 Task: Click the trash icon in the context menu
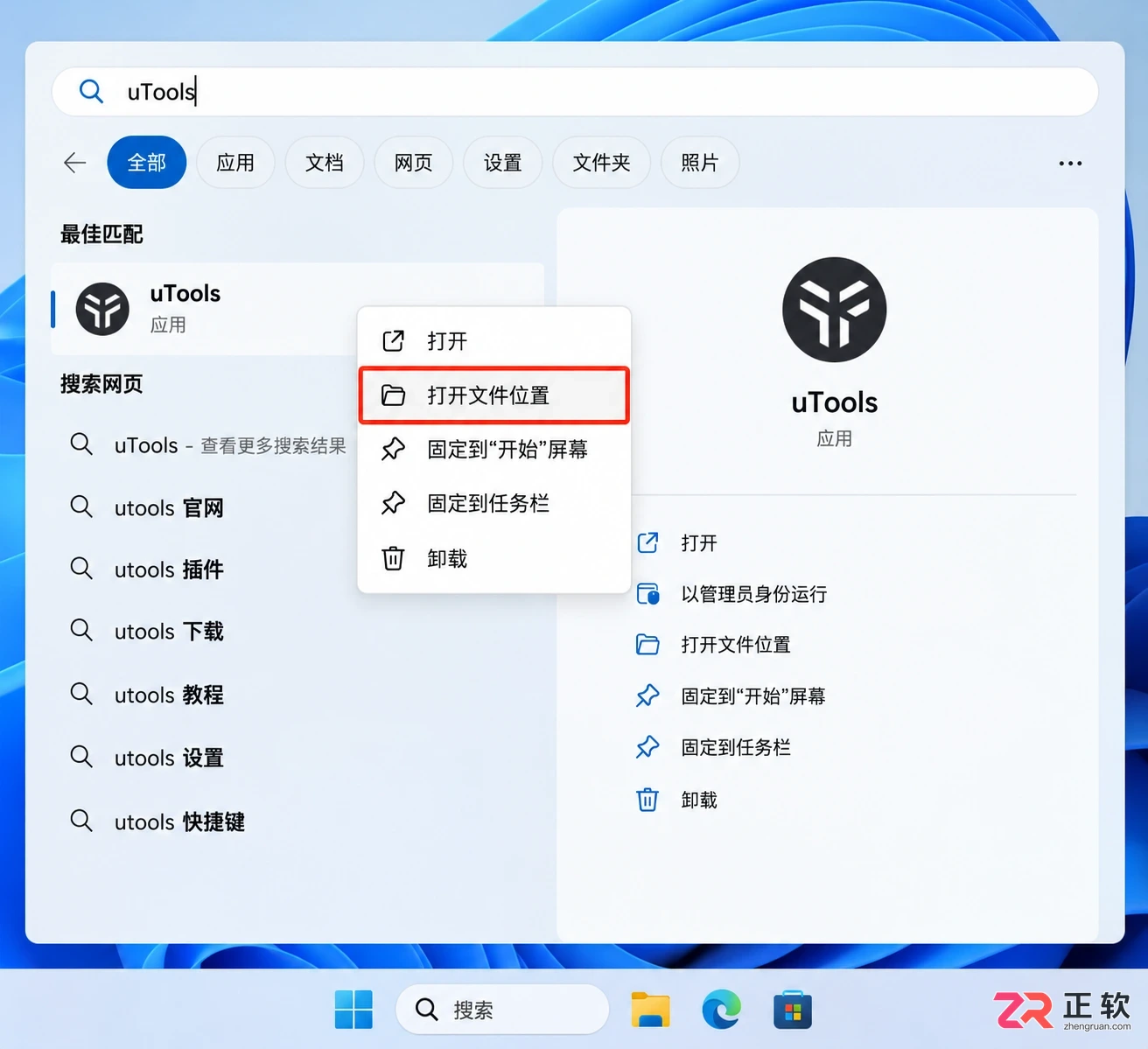click(x=394, y=558)
